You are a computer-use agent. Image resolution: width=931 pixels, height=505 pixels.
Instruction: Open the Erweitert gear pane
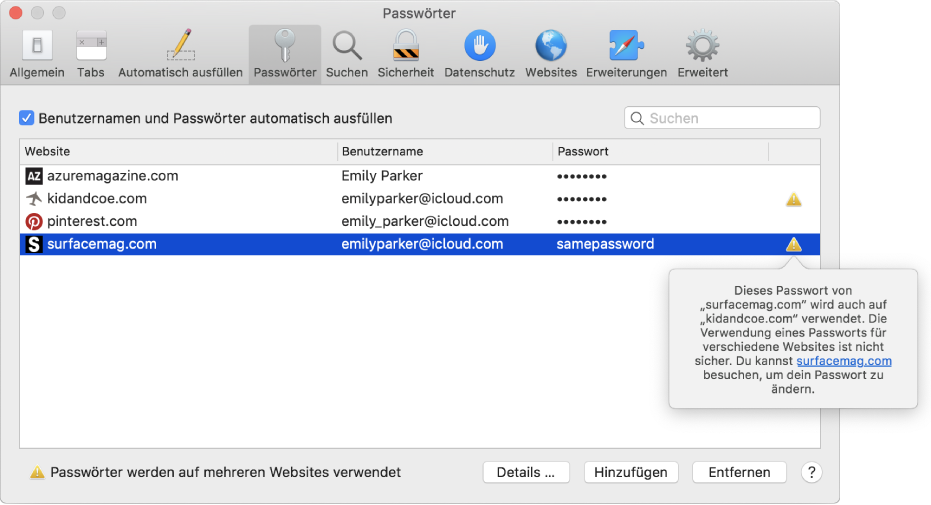tap(702, 55)
